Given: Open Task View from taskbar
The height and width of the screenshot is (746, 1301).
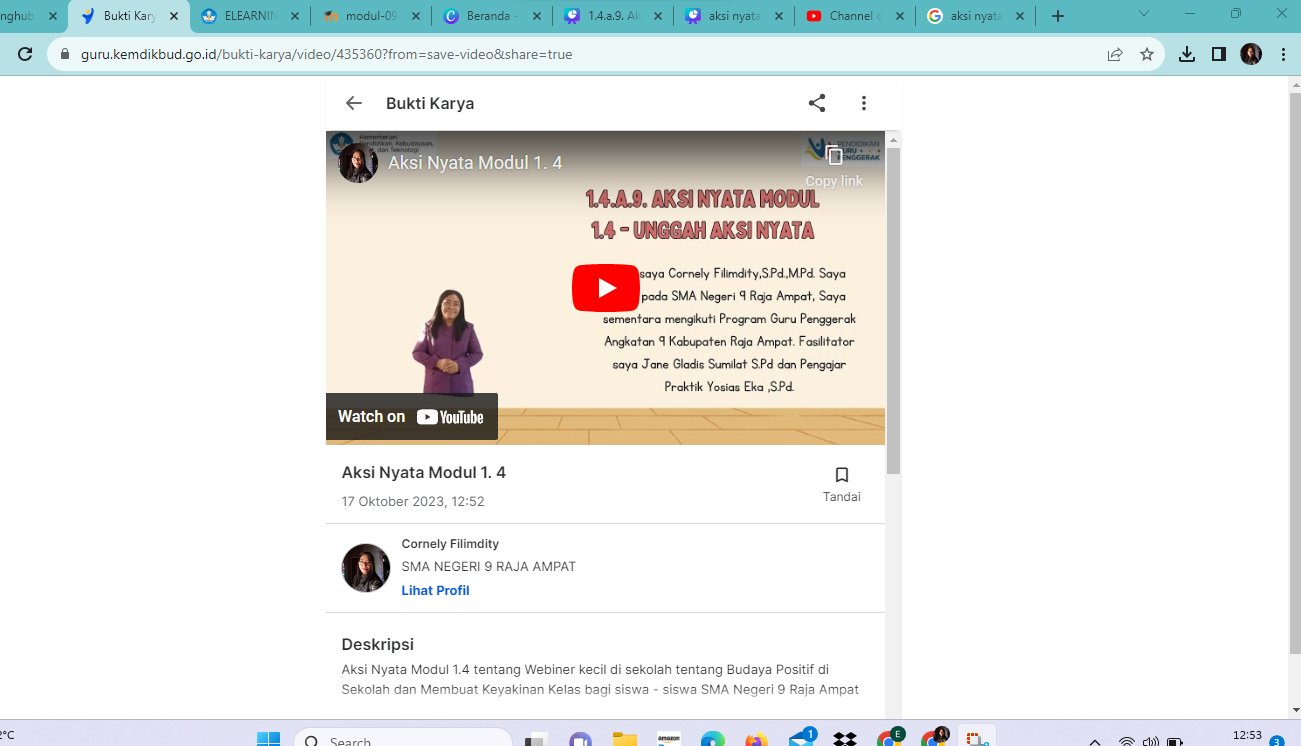Looking at the screenshot, I should (x=537, y=740).
